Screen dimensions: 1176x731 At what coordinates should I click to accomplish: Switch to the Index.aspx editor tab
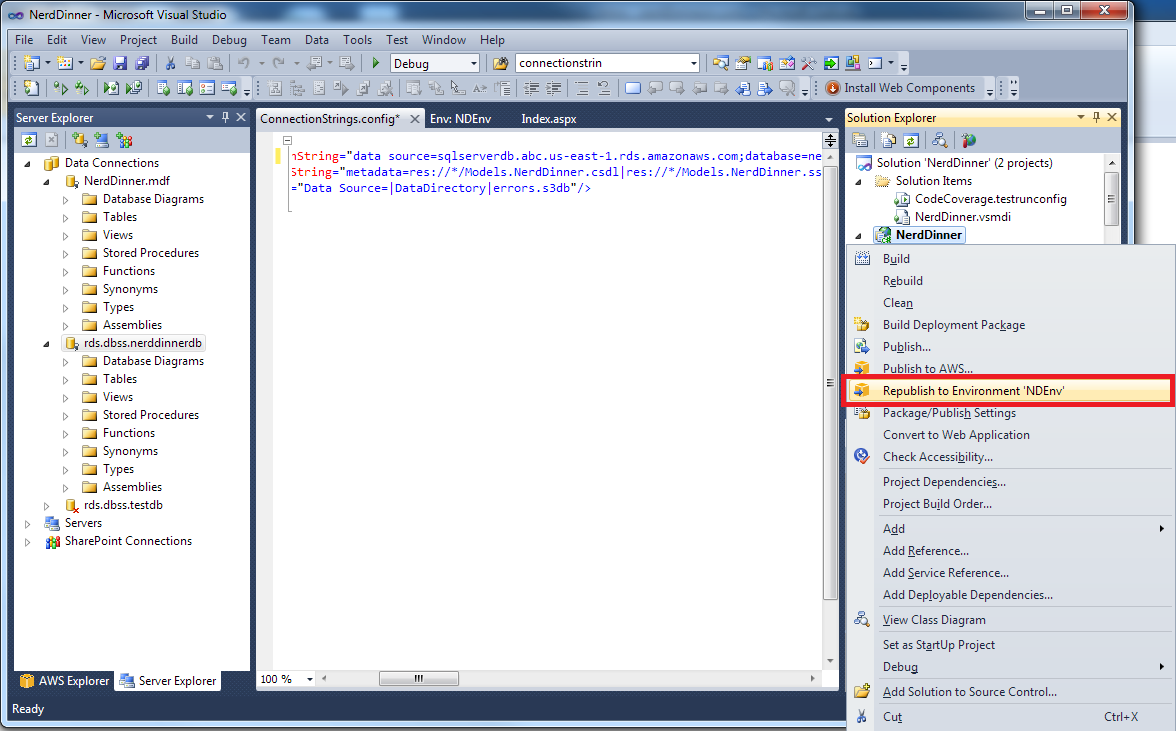tap(548, 119)
